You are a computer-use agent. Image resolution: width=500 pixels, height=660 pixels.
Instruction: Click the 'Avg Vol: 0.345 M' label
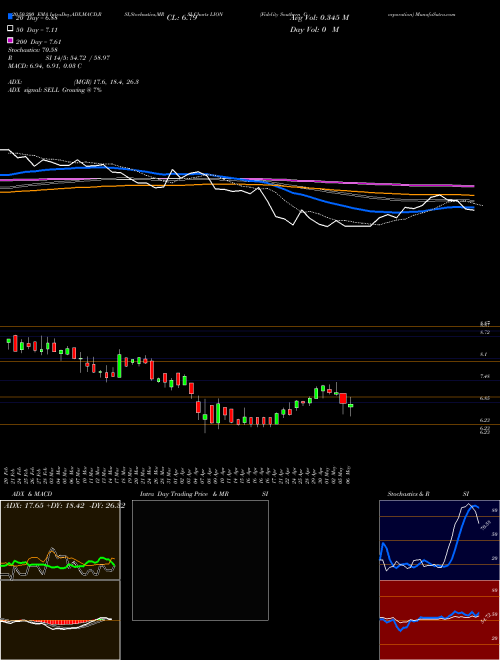(x=319, y=18)
